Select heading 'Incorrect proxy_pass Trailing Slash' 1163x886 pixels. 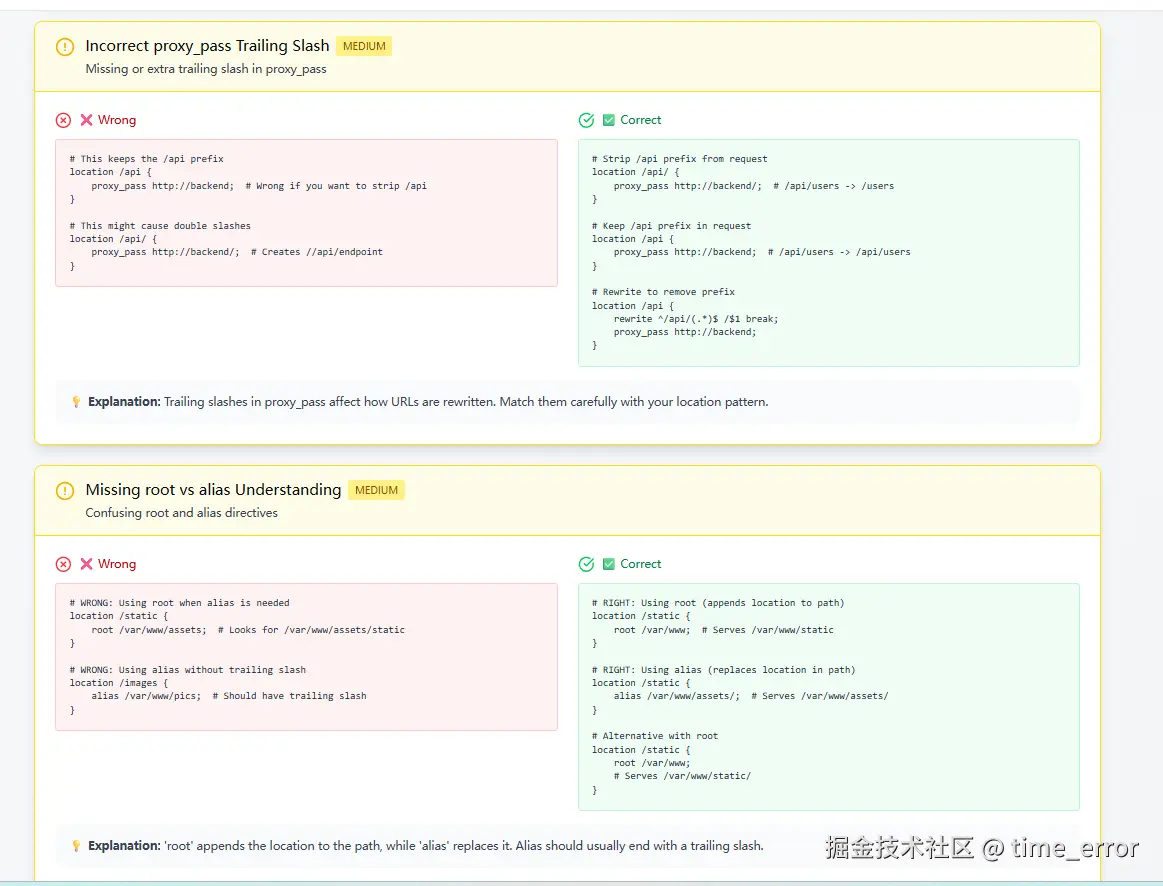(207, 46)
